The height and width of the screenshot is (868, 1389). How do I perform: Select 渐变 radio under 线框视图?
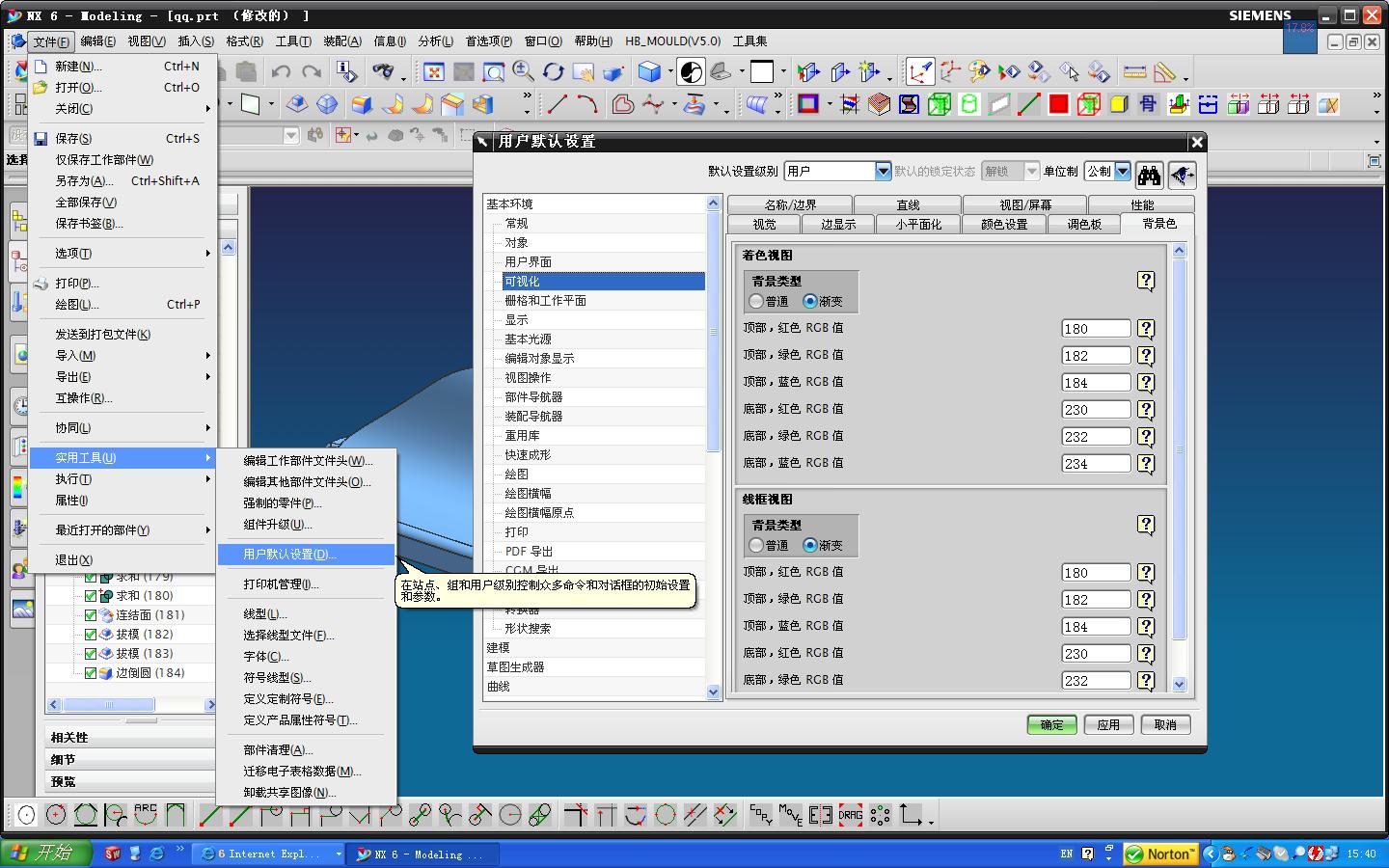click(x=810, y=546)
